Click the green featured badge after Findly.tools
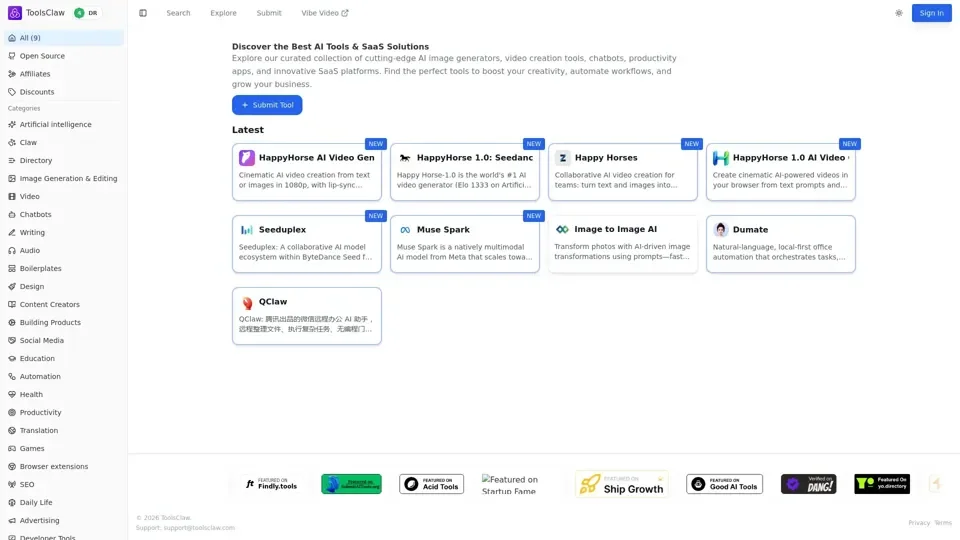Image resolution: width=960 pixels, height=540 pixels. click(351, 484)
